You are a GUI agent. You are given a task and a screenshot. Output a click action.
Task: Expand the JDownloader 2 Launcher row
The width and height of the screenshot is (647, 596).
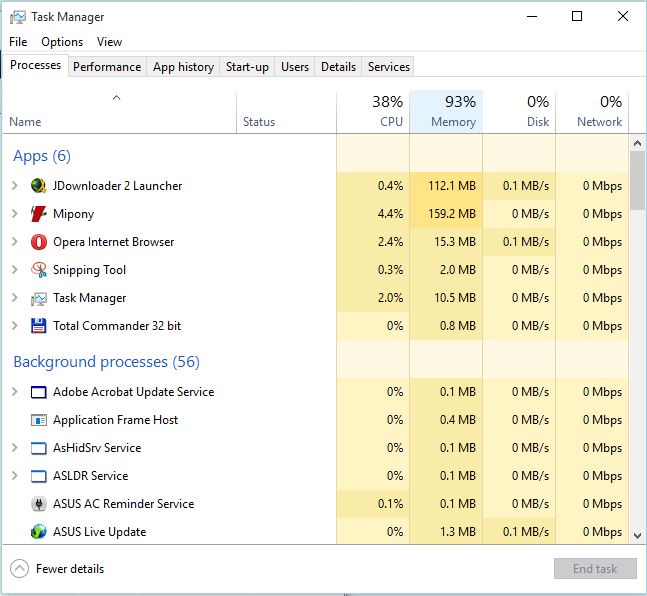click(x=14, y=186)
